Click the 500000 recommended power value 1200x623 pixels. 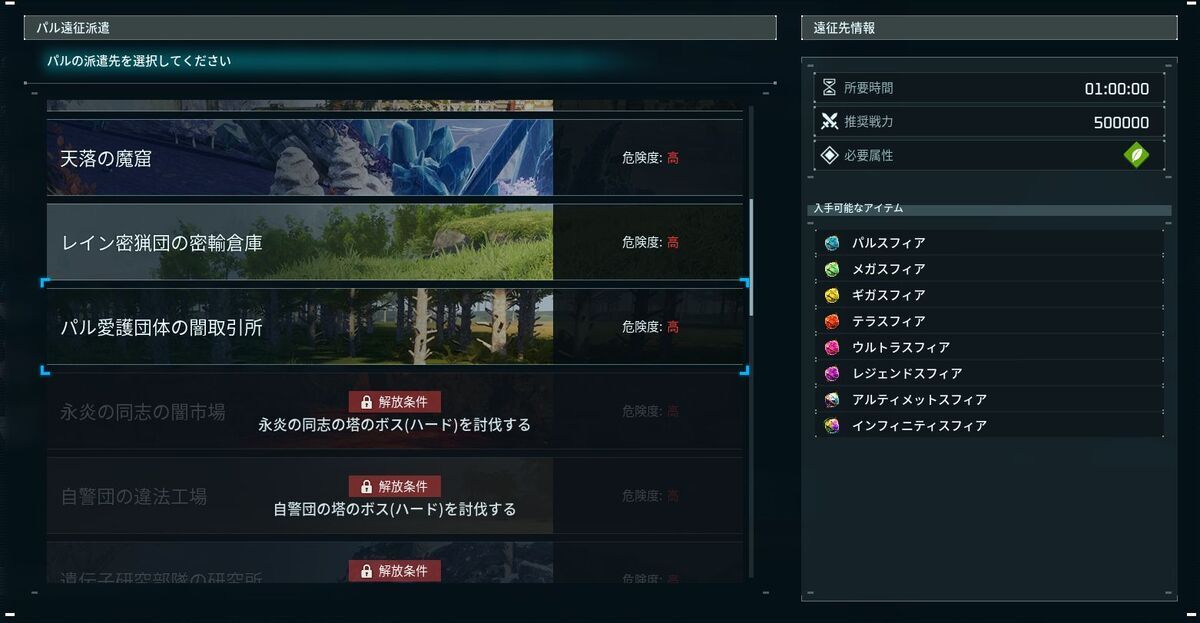pos(1121,123)
